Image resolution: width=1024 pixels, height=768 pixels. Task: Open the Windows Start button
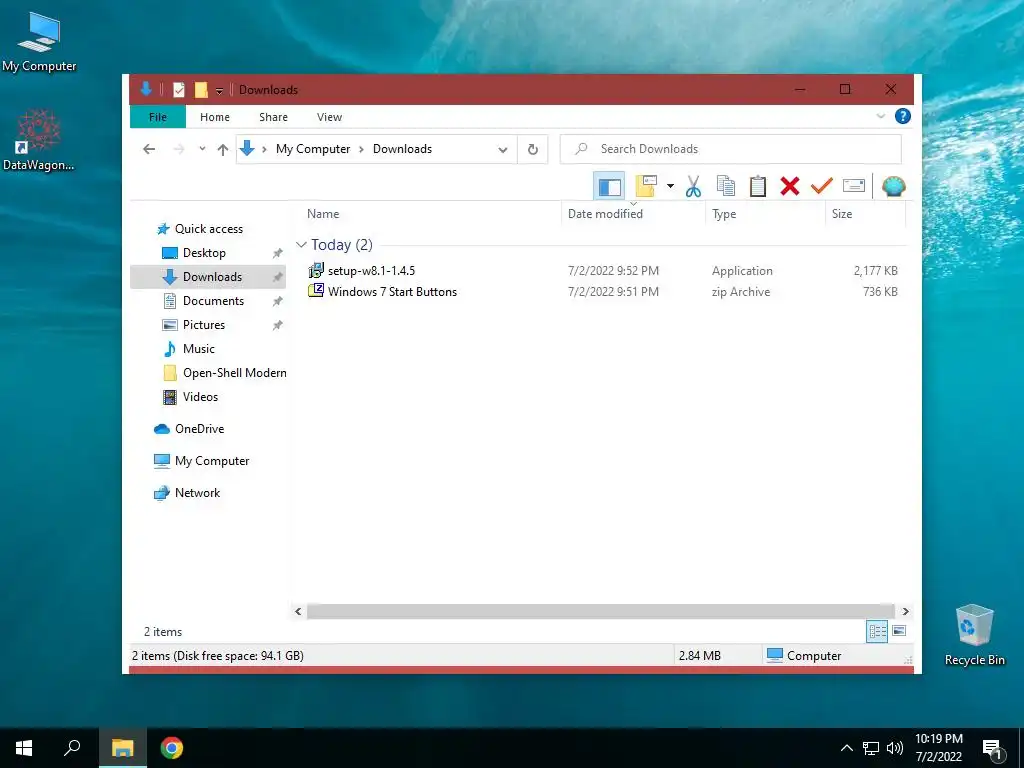click(24, 748)
